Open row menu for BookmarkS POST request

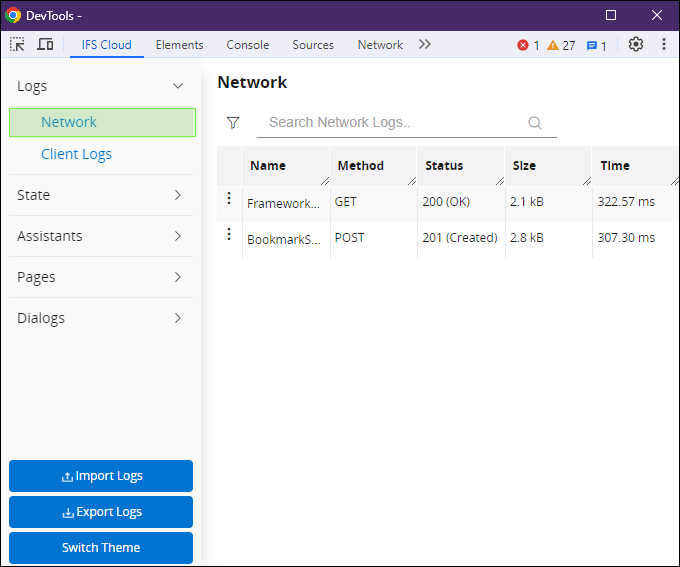229,234
